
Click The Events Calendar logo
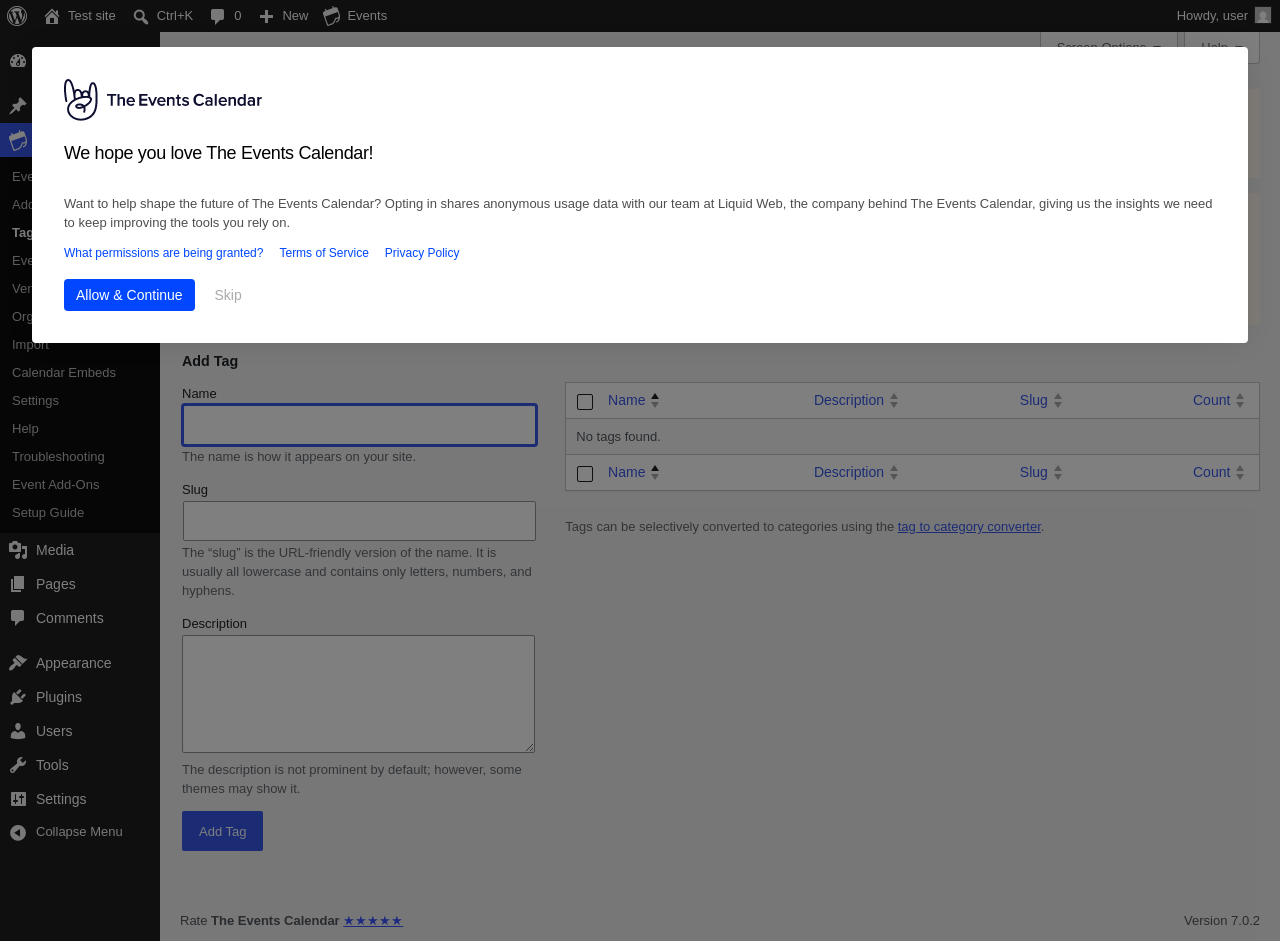[163, 100]
